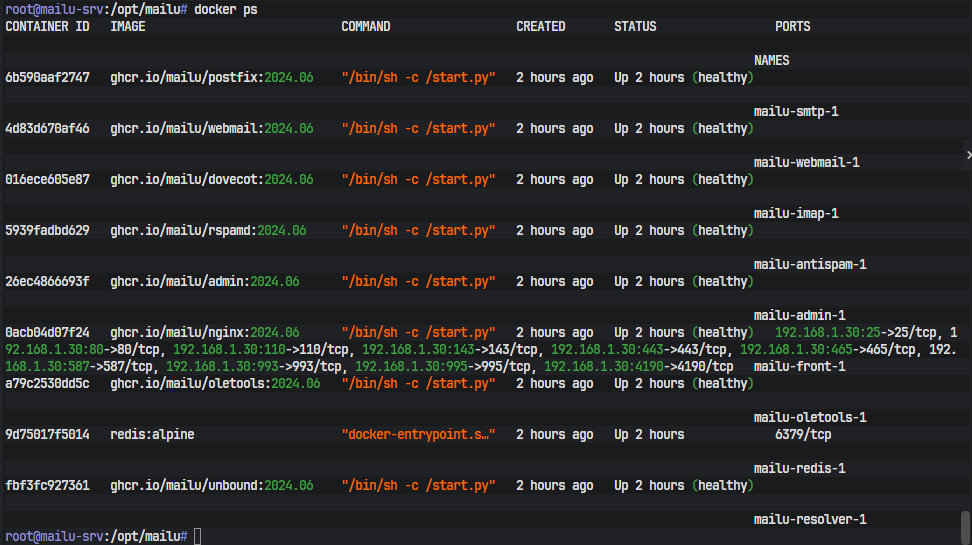Image resolution: width=972 pixels, height=545 pixels.
Task: Click the mailu-resolver-1 container name
Action: [810, 519]
